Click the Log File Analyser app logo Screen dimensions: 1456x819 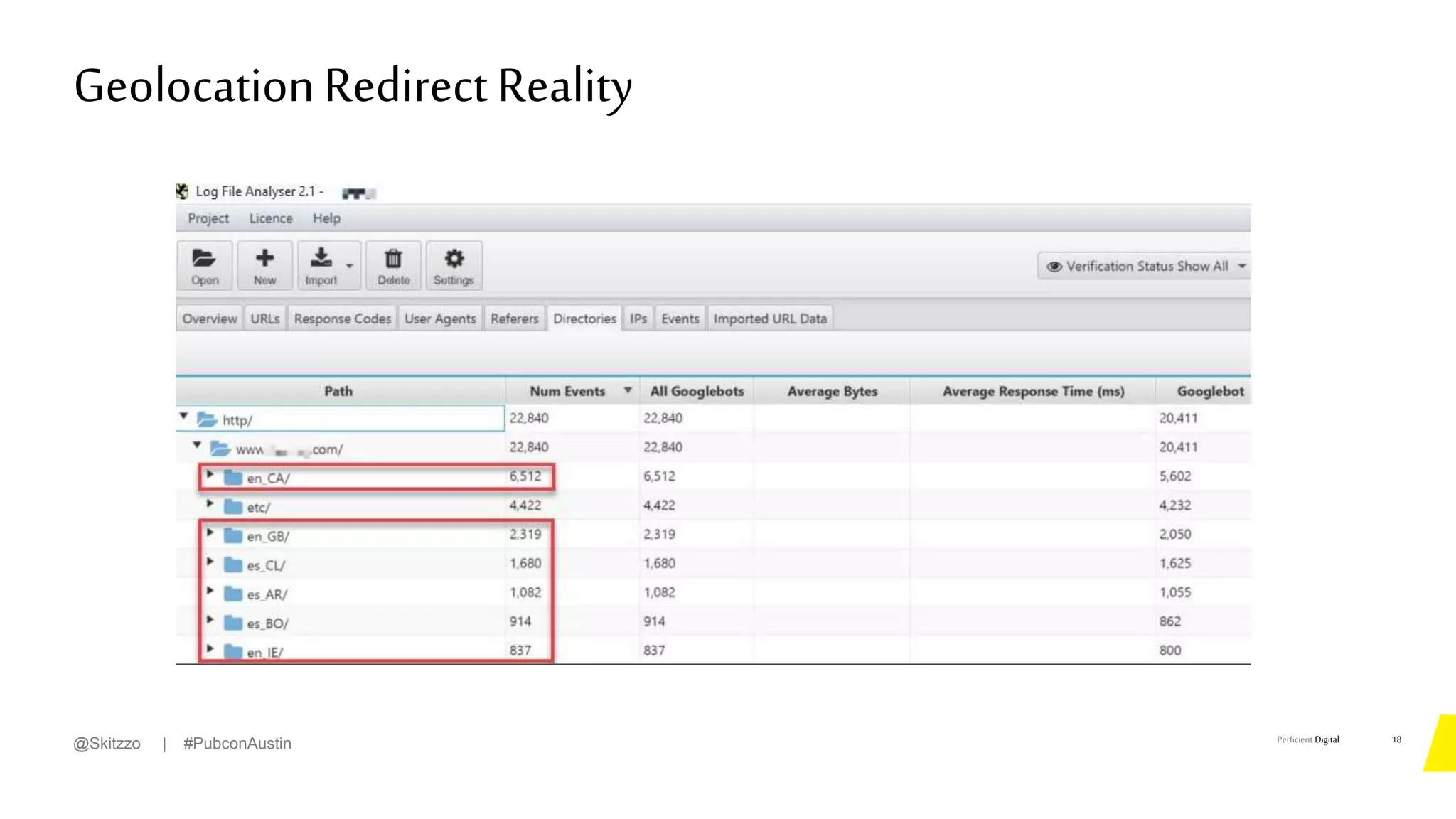(183, 191)
